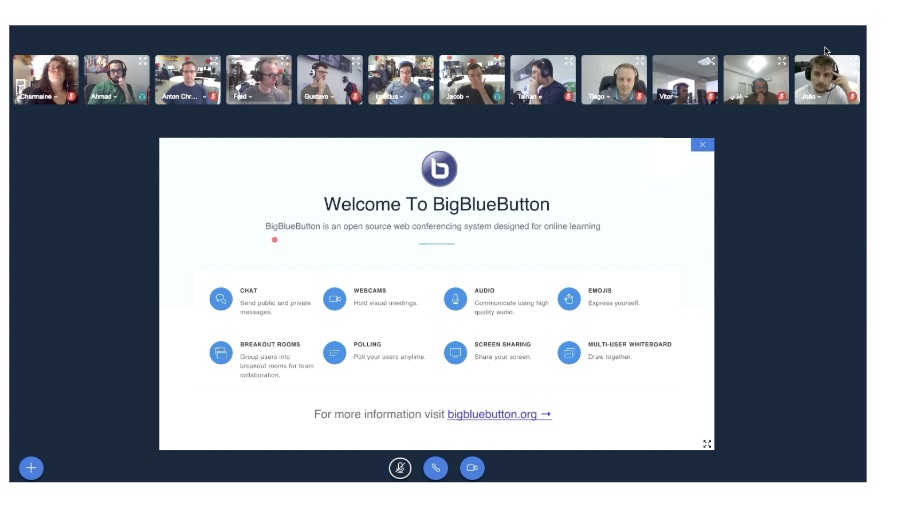Open the actions plus button

point(31,468)
